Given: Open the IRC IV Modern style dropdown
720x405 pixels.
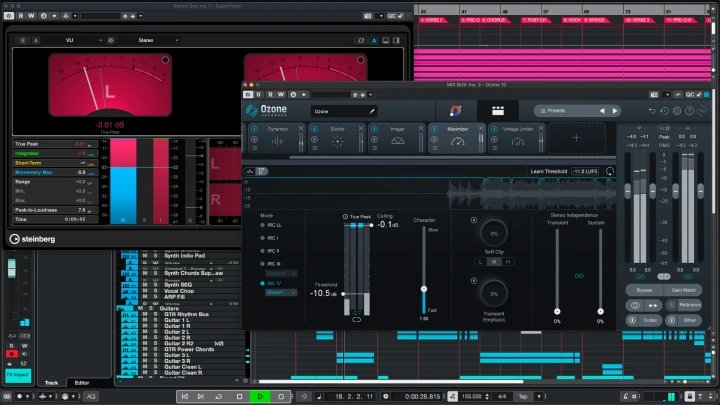Looking at the screenshot, I should coord(281,292).
